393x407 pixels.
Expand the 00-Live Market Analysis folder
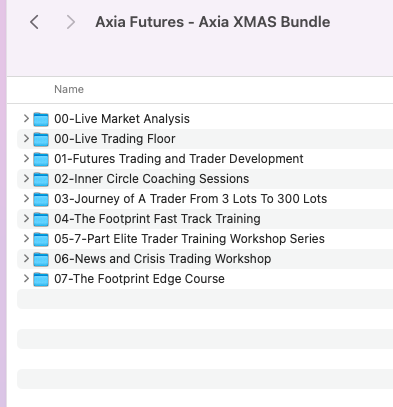26,118
